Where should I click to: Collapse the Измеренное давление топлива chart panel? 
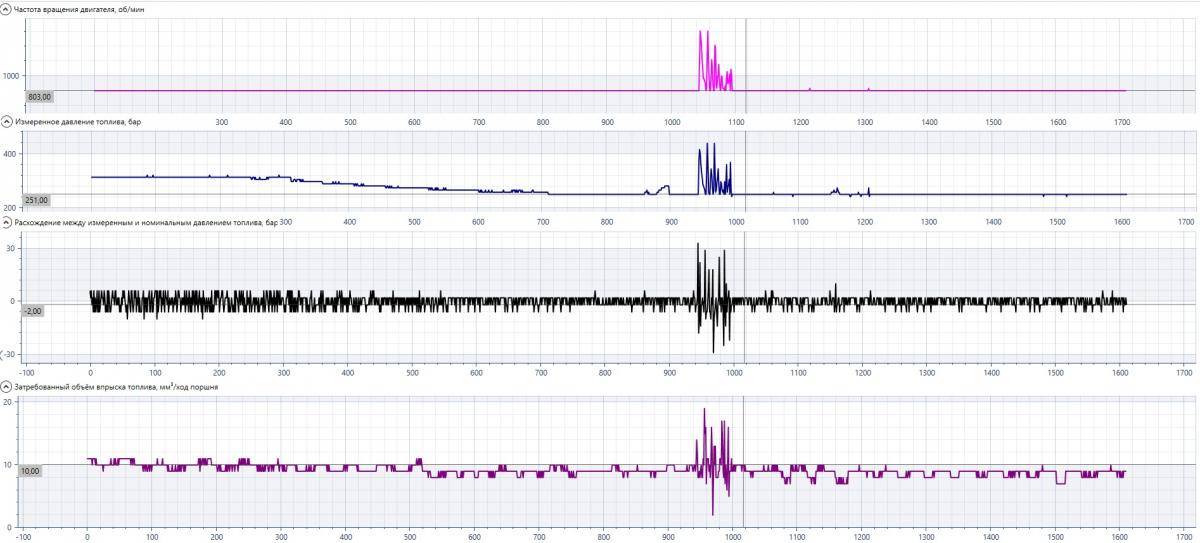pyautogui.click(x=6, y=122)
